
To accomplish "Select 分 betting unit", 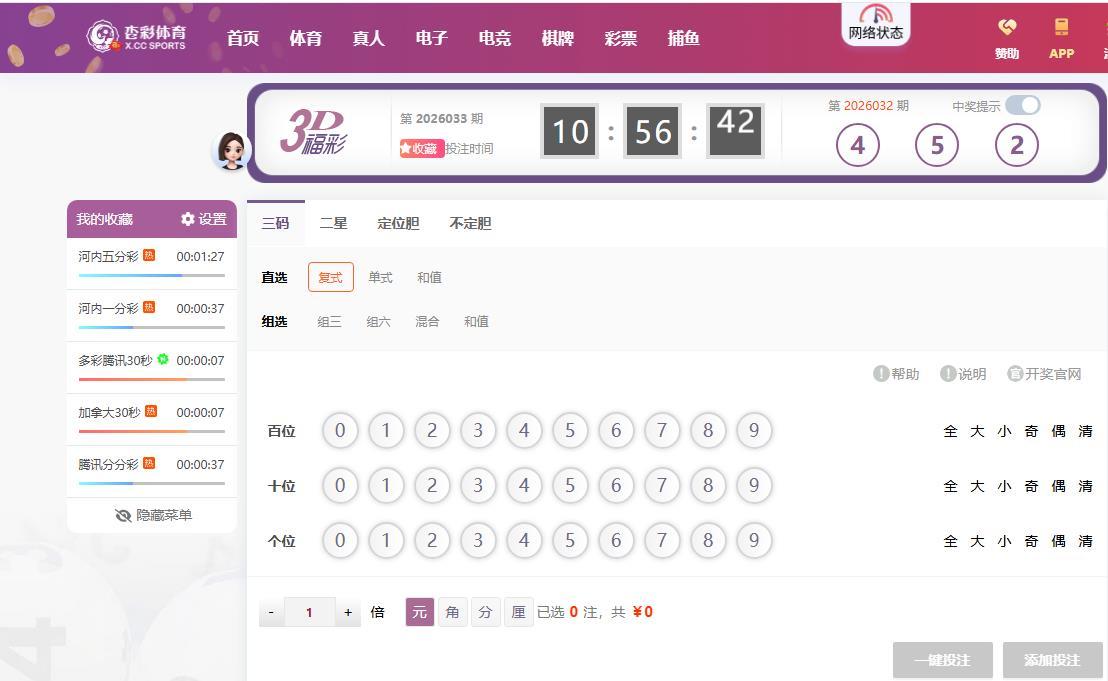I will 485,612.
